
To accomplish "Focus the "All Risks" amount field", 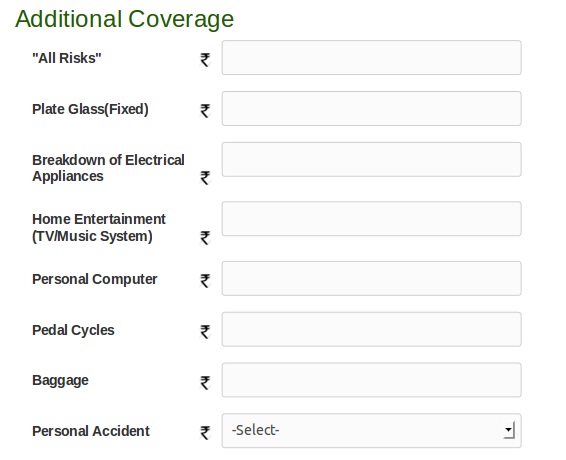I will 371,58.
